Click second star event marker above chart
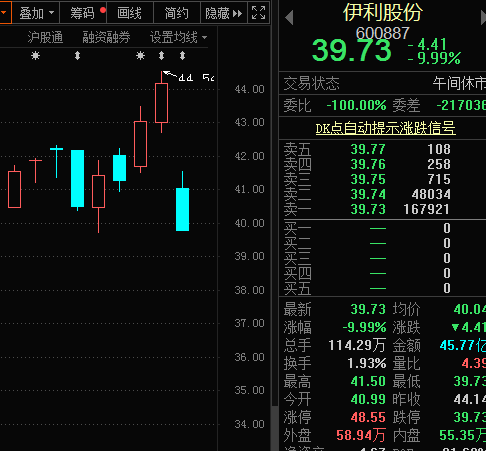This screenshot has width=486, height=451. 140,55
